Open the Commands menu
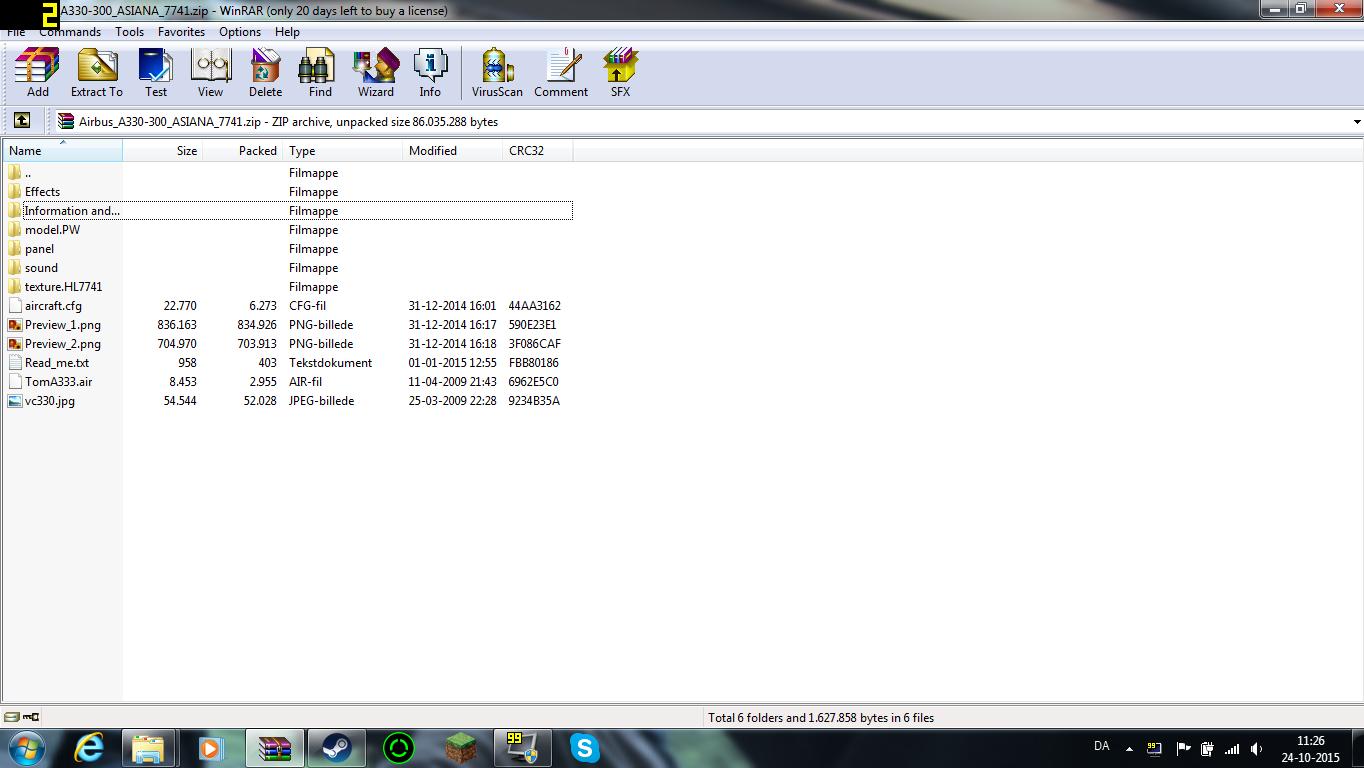The width and height of the screenshot is (1364, 768). 70,32
